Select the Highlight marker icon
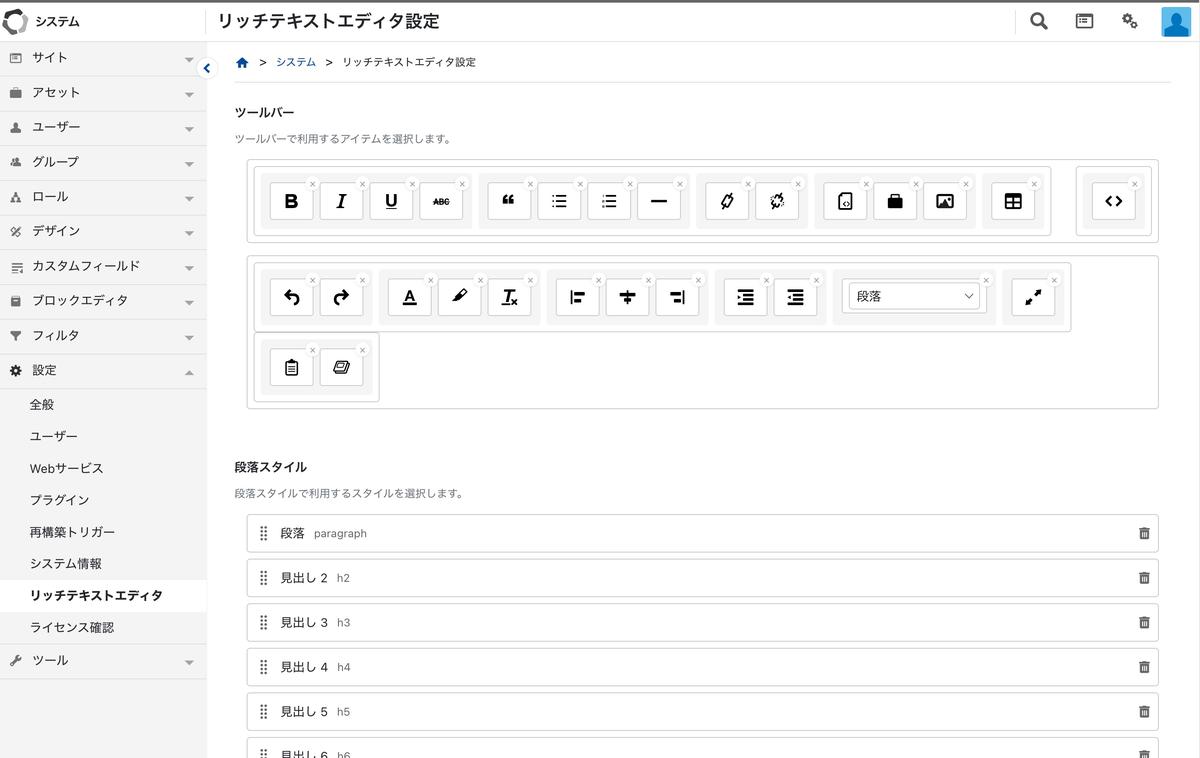 459,297
